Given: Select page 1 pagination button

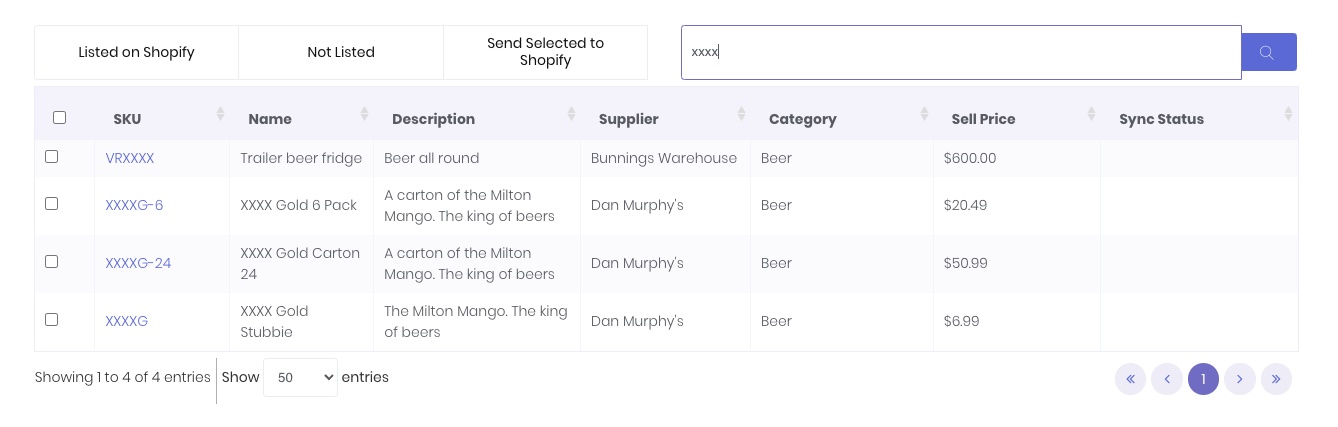Looking at the screenshot, I should 1203,379.
